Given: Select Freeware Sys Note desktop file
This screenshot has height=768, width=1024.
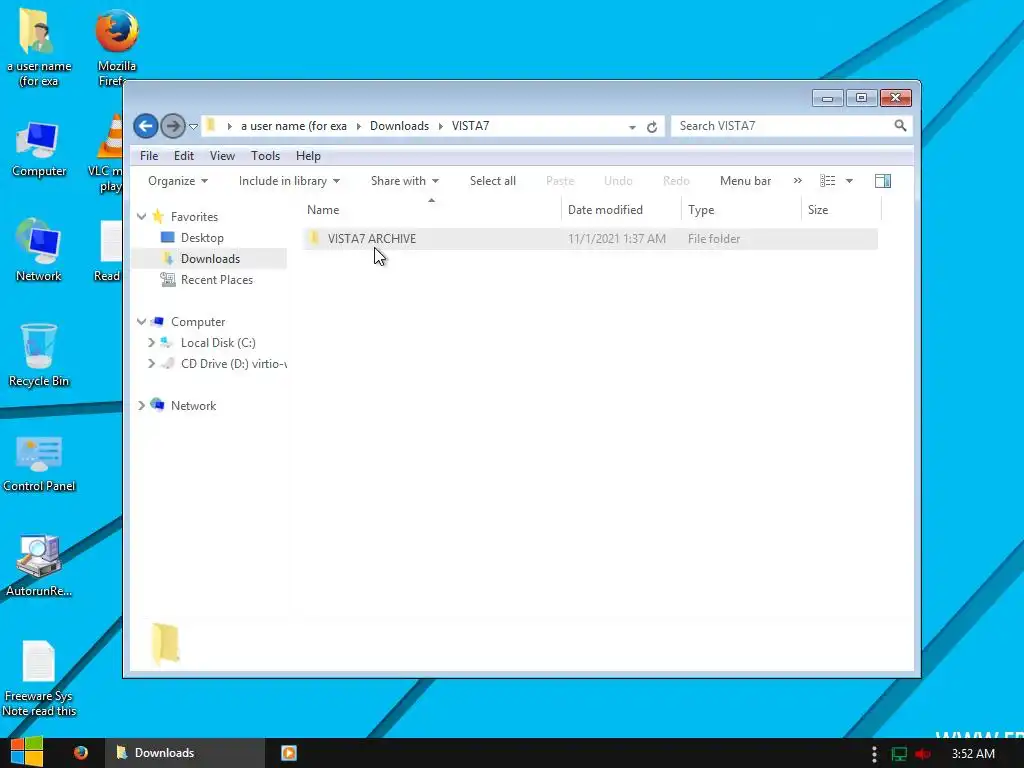Looking at the screenshot, I should [x=39, y=679].
